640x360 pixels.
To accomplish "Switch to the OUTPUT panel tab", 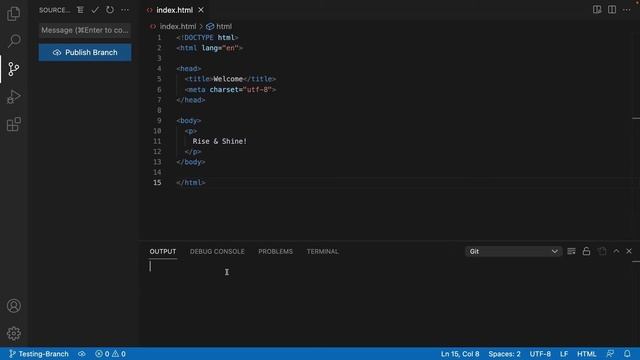I will 163,251.
